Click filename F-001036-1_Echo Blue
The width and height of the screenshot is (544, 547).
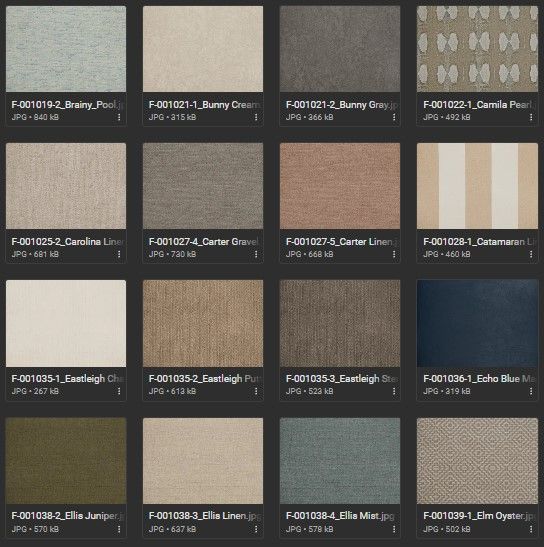pos(479,379)
